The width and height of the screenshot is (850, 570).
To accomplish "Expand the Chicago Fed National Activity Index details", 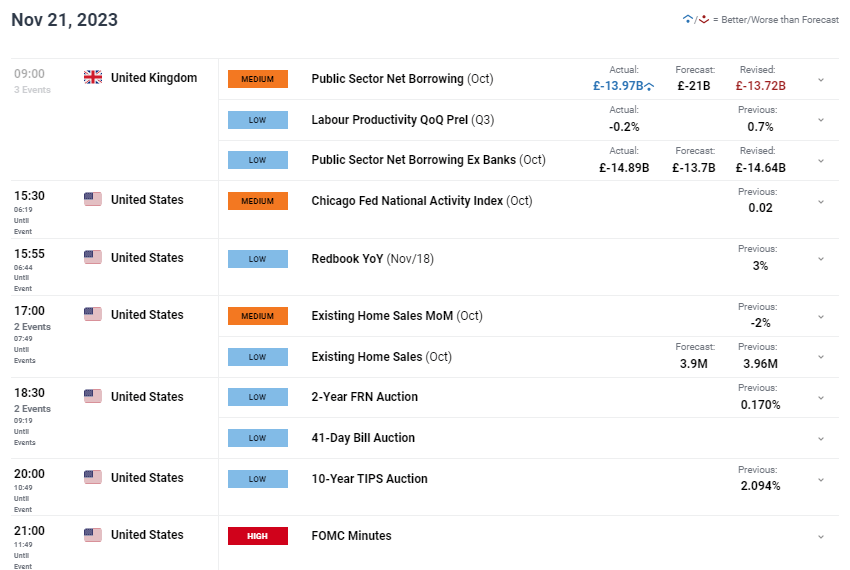I will click(x=821, y=201).
